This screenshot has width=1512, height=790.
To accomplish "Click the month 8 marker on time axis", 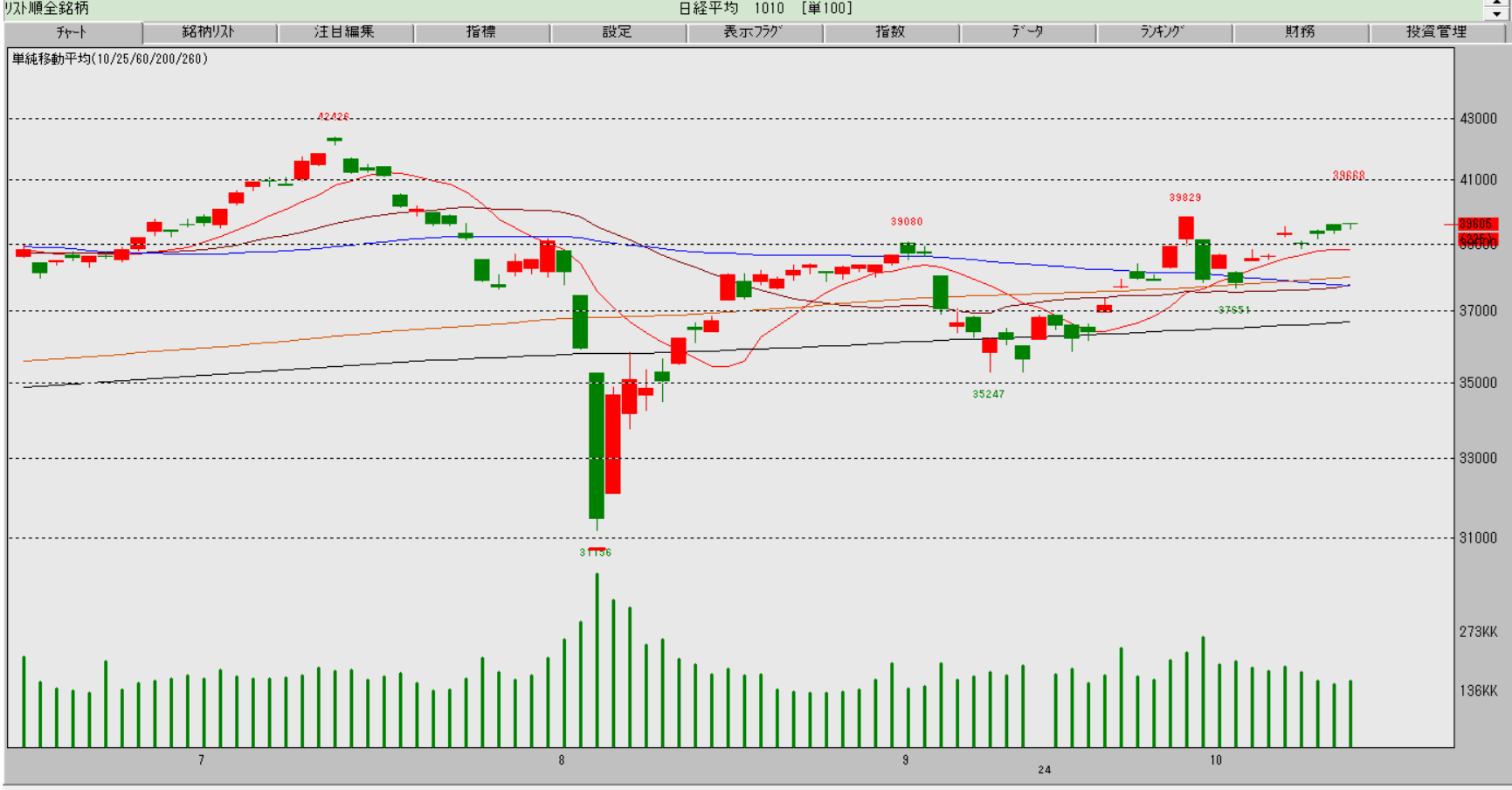I will (x=562, y=760).
